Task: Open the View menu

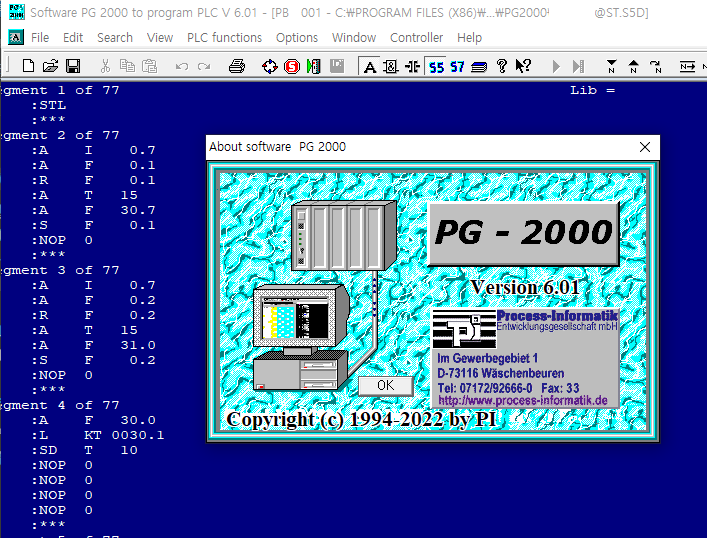Action: point(160,37)
